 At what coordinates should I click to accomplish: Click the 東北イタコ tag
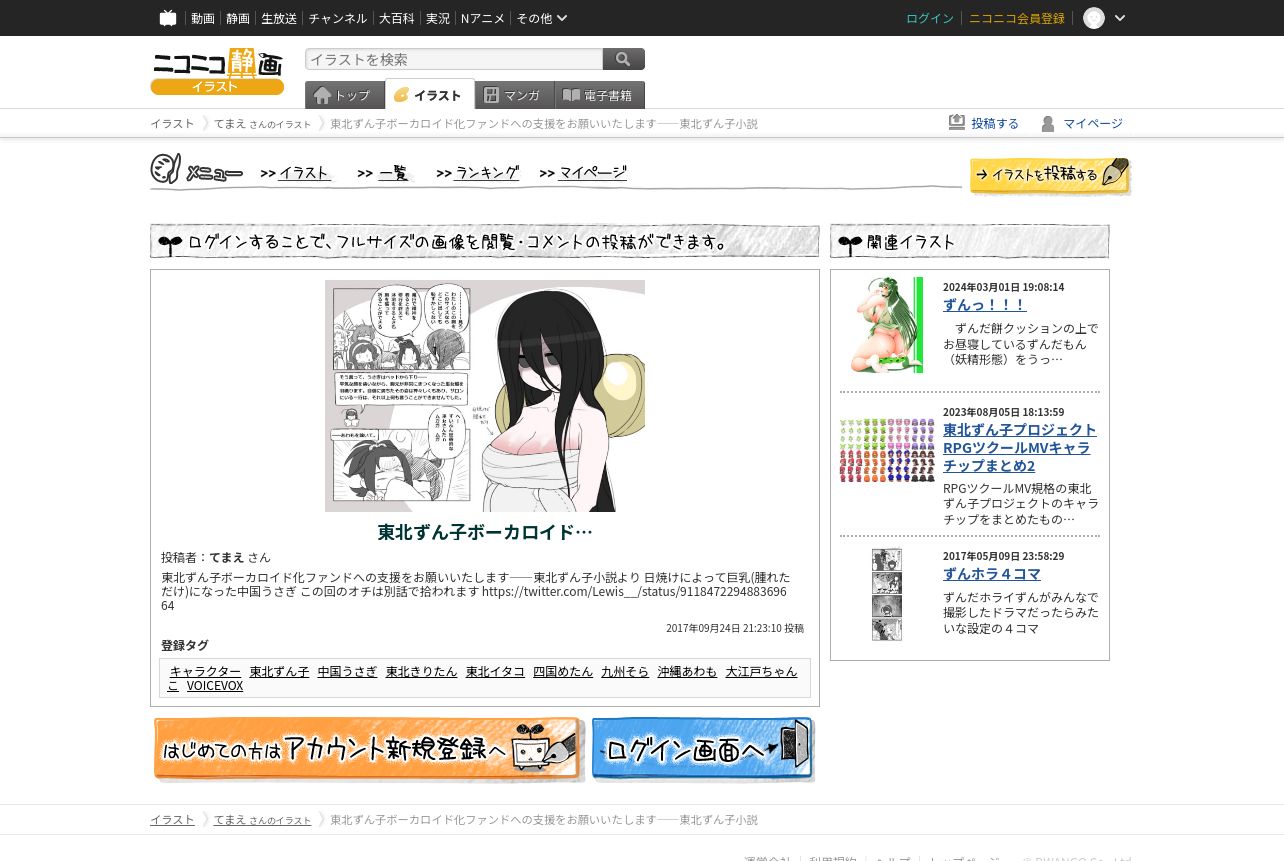pos(495,671)
